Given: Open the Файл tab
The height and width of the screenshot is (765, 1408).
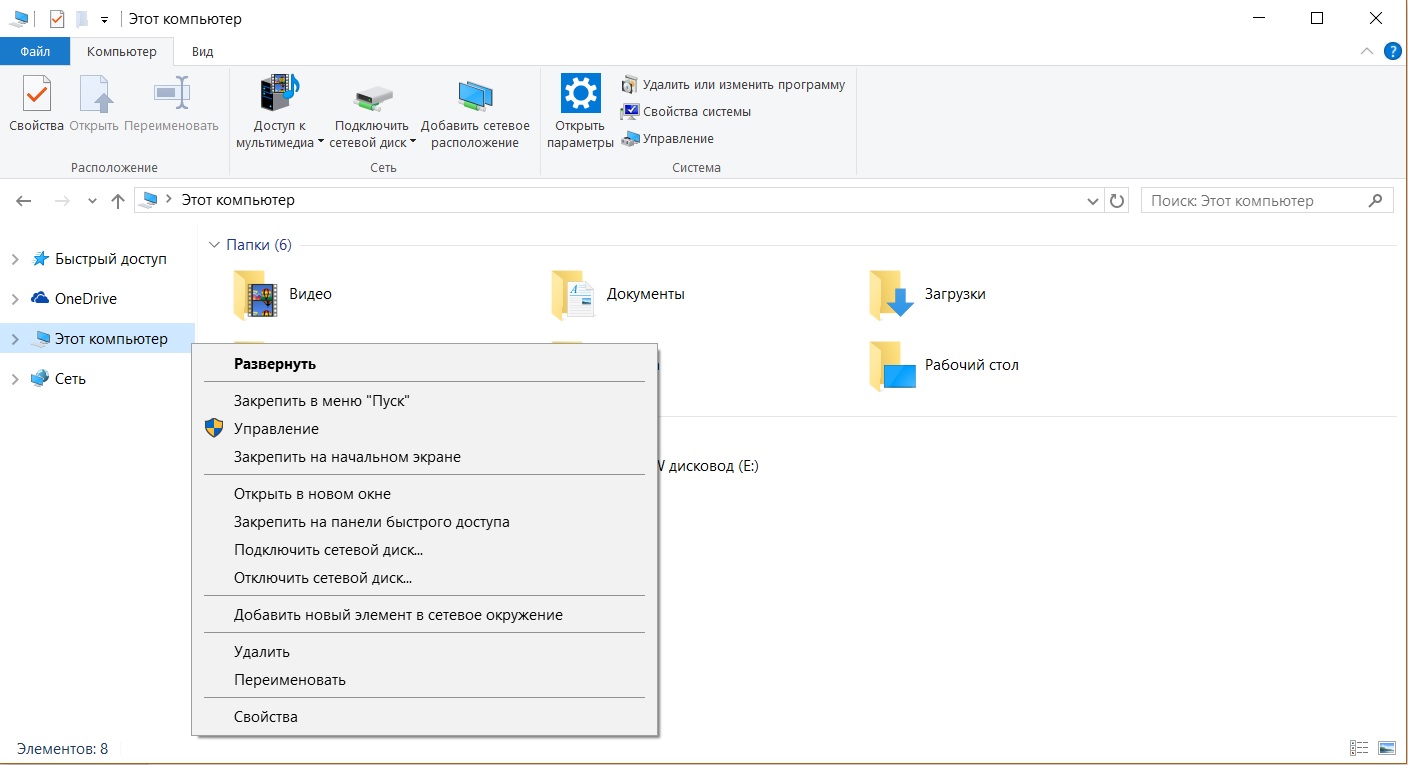Looking at the screenshot, I should point(35,51).
